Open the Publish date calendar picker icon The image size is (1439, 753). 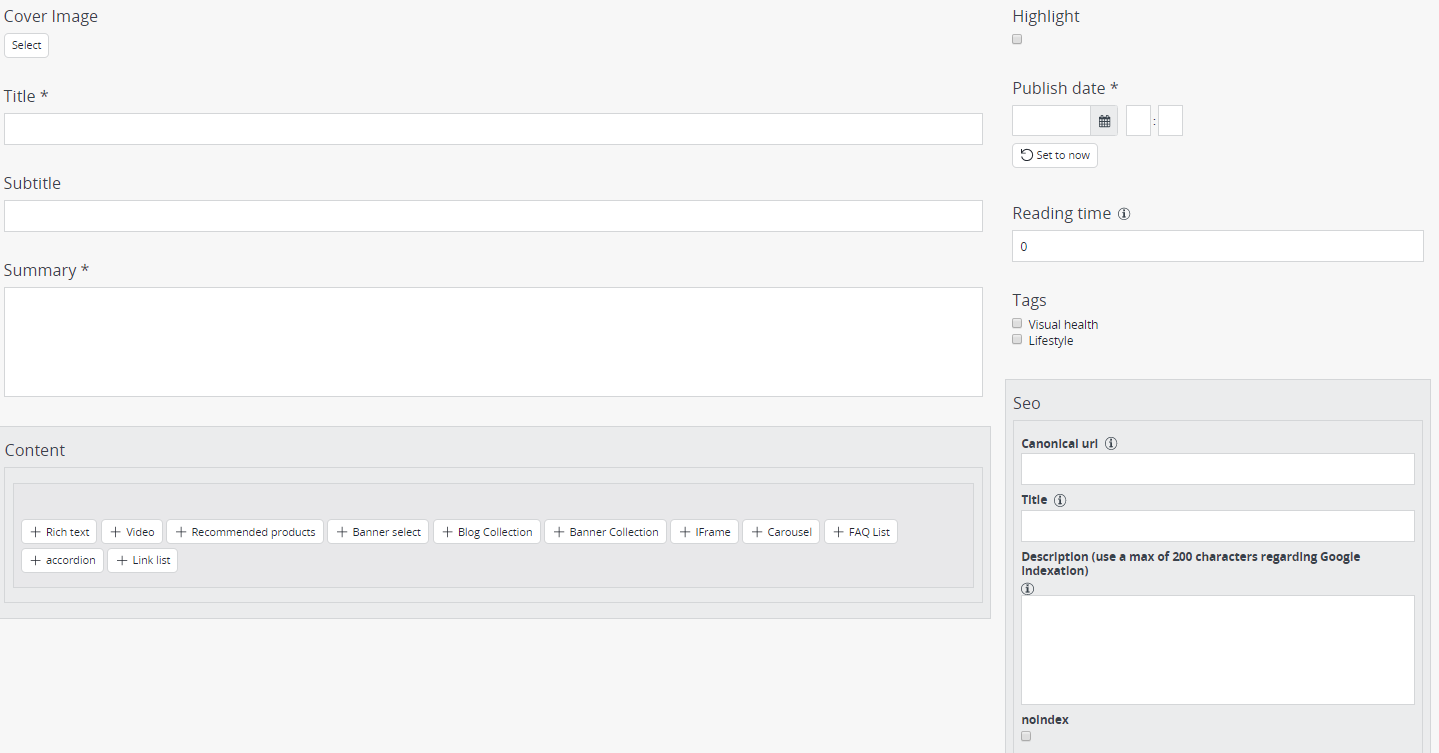click(1104, 121)
